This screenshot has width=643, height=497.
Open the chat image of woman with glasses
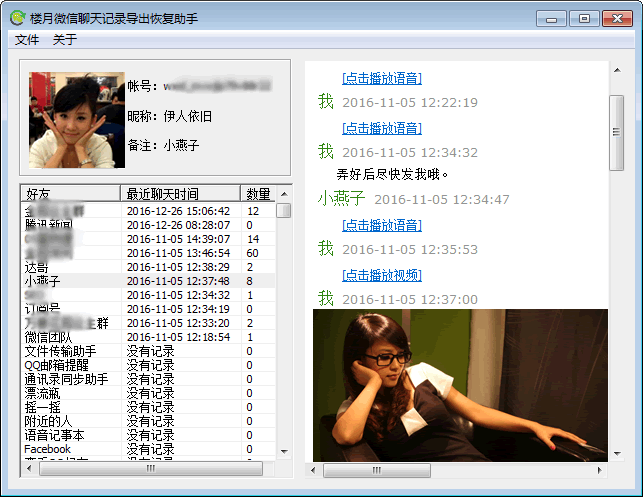coord(460,385)
